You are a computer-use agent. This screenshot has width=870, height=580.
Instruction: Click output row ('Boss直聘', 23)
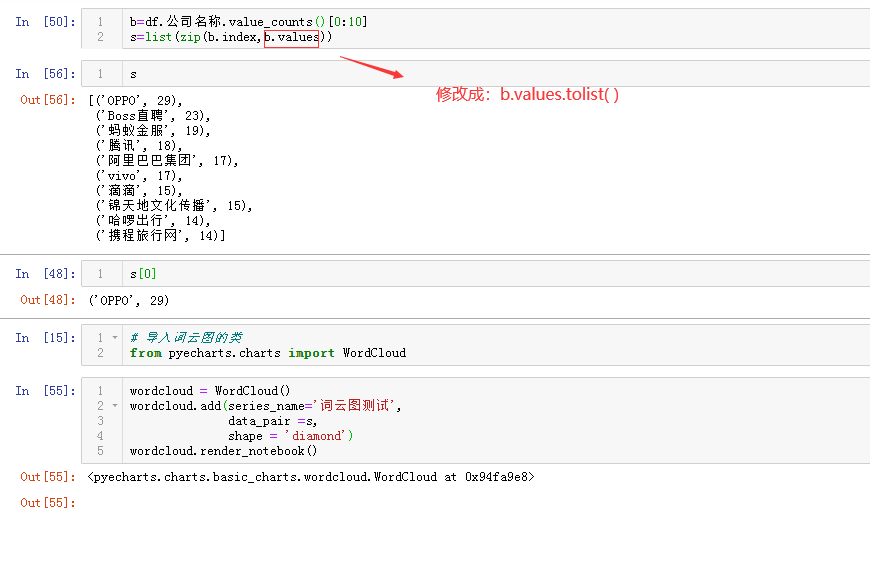[x=153, y=115]
